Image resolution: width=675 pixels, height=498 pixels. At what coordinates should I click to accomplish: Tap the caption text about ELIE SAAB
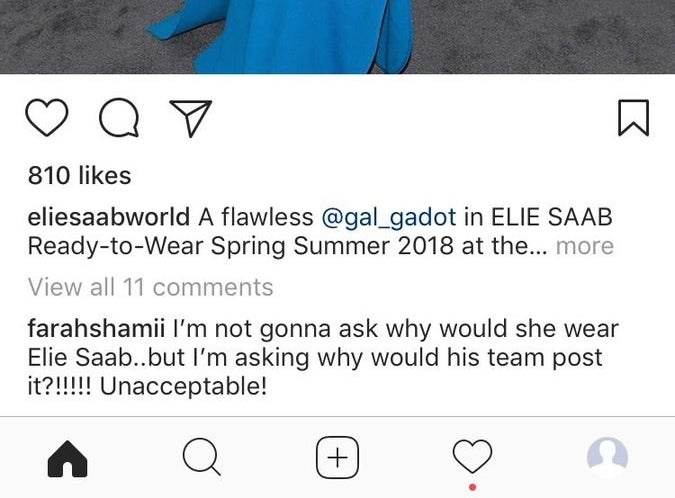pos(320,232)
